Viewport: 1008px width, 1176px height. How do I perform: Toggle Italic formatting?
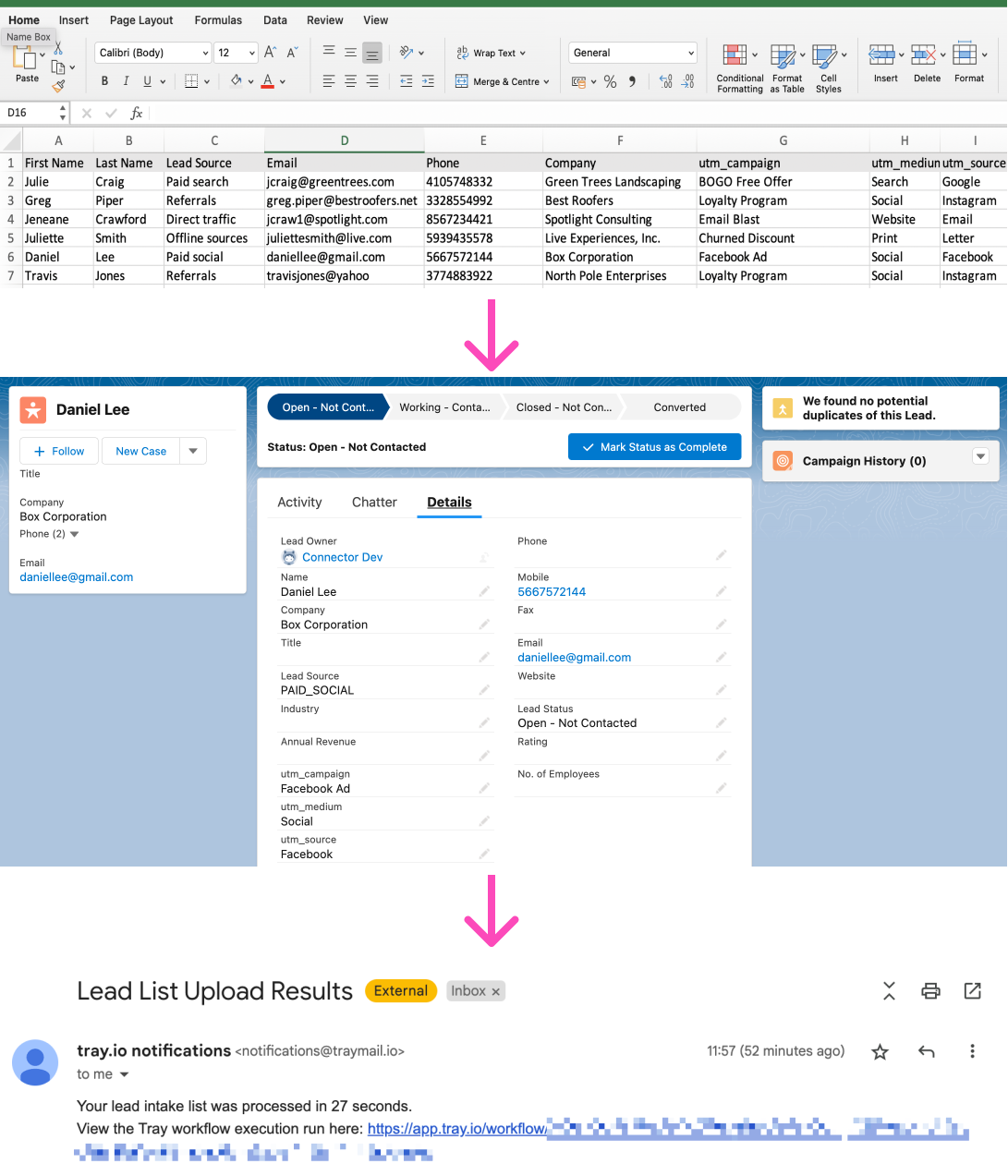[x=126, y=81]
